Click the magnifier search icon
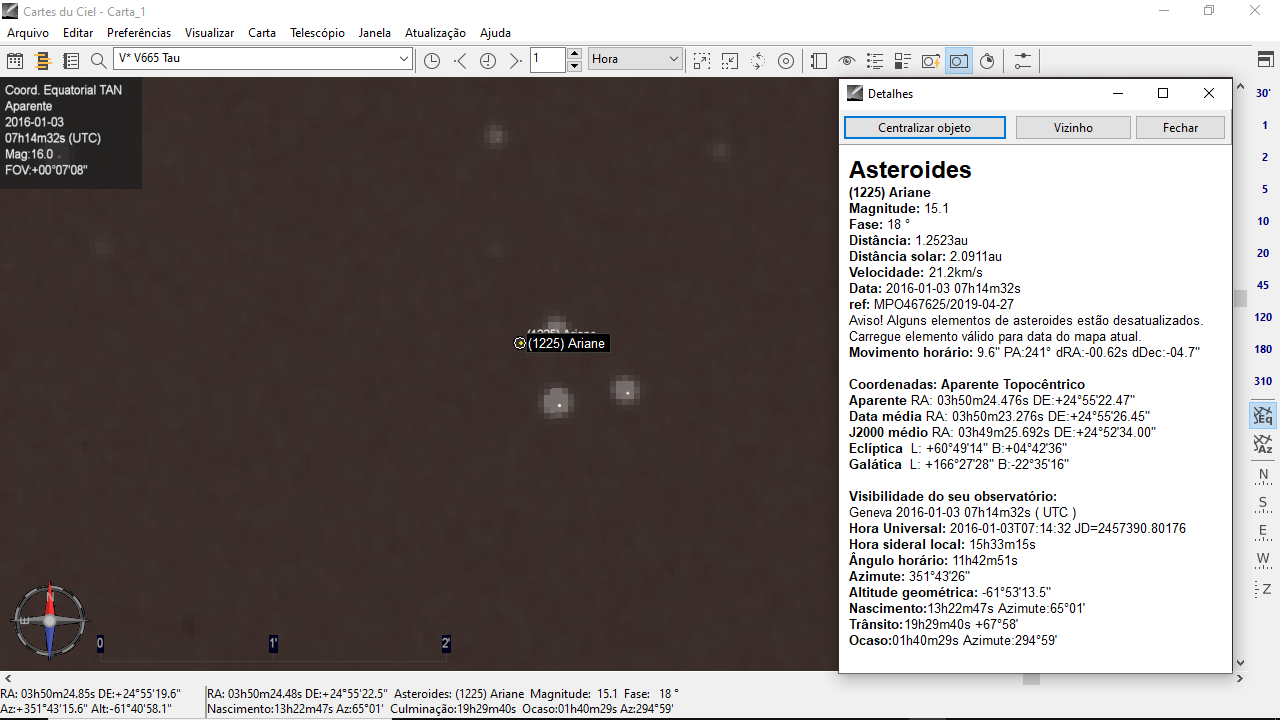This screenshot has width=1280, height=720. 98,61
